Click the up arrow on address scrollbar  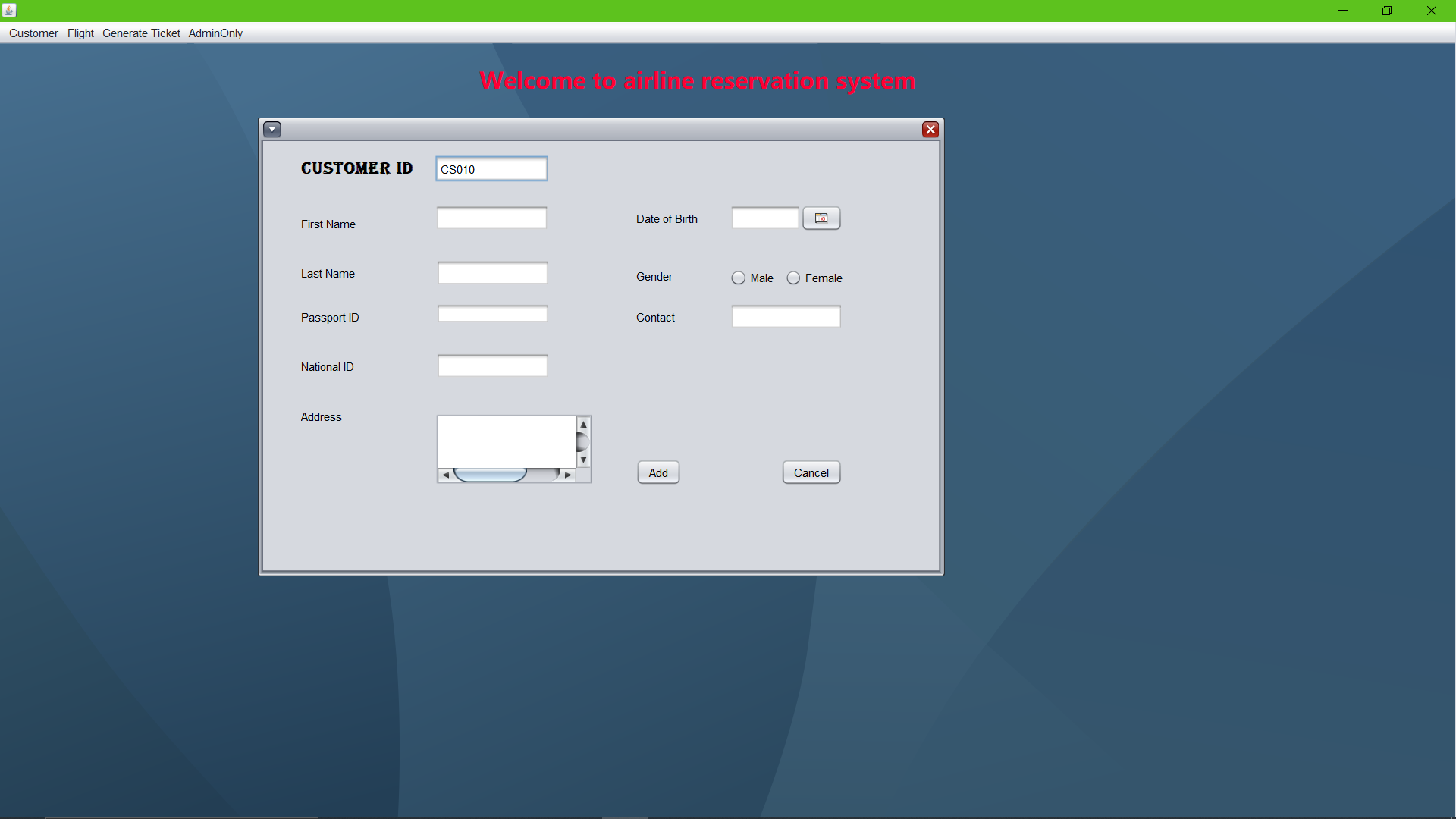pos(583,423)
